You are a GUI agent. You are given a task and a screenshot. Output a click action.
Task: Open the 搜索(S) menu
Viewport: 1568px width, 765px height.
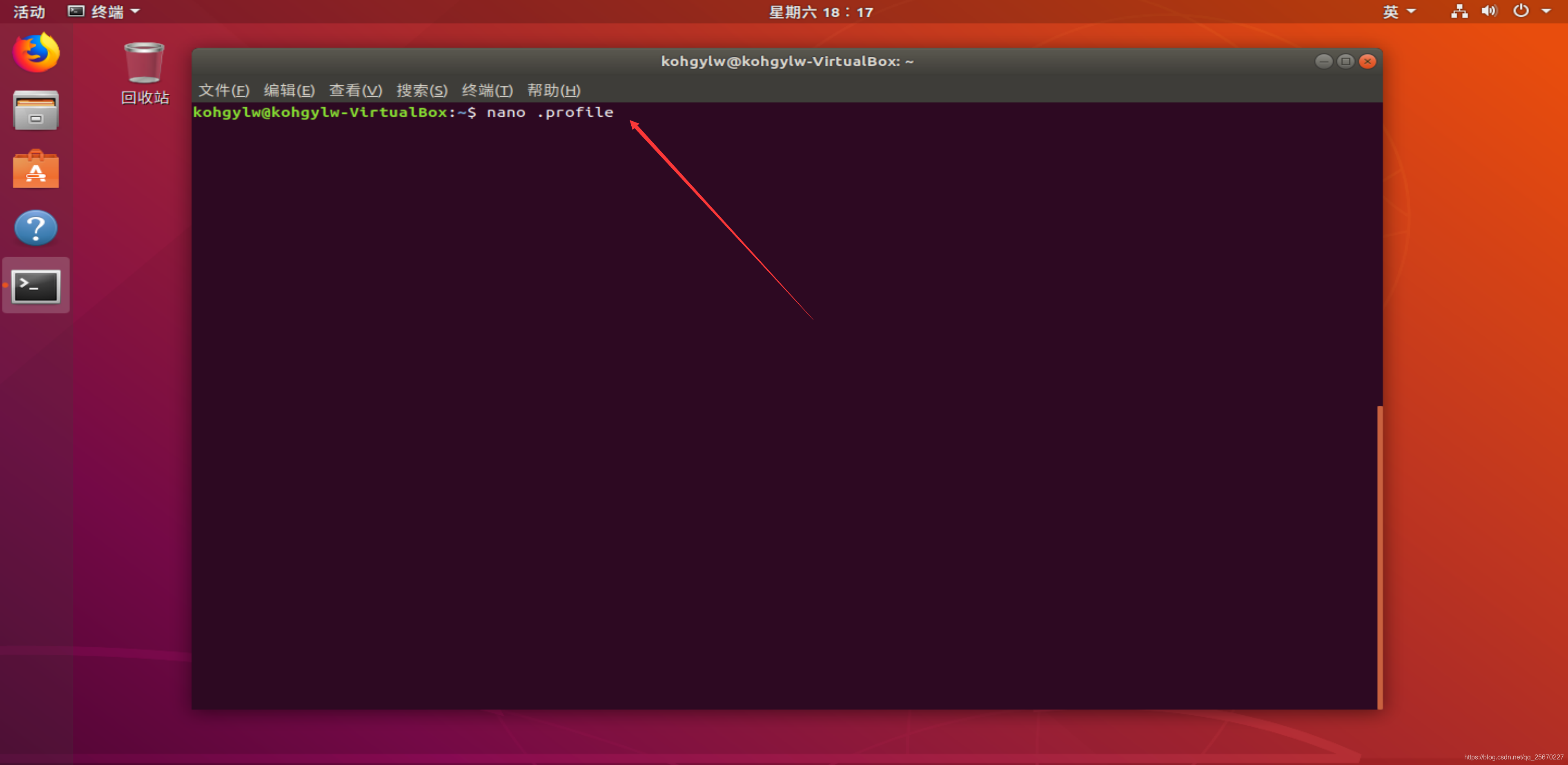tap(423, 90)
